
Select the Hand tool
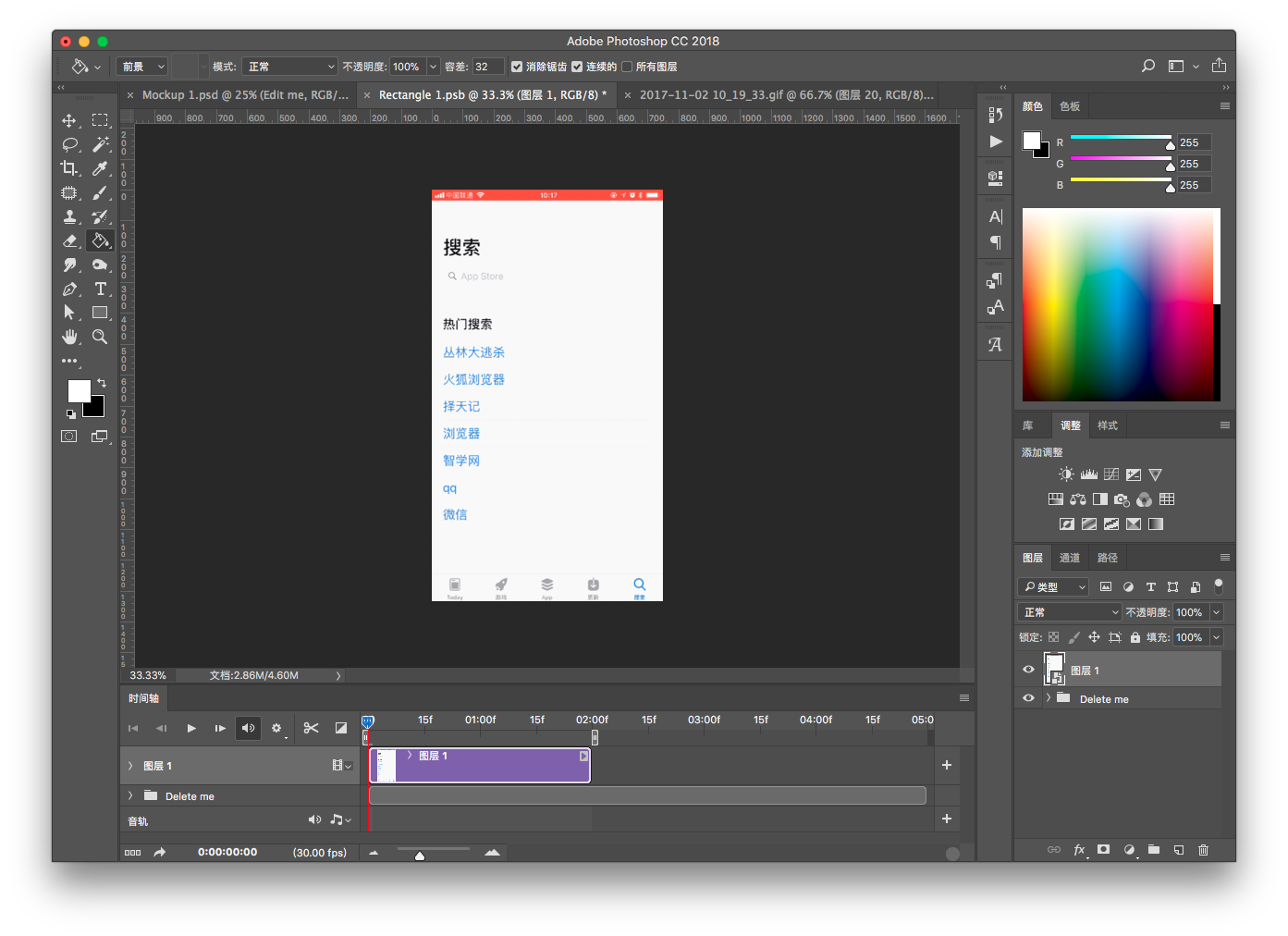pos(69,337)
